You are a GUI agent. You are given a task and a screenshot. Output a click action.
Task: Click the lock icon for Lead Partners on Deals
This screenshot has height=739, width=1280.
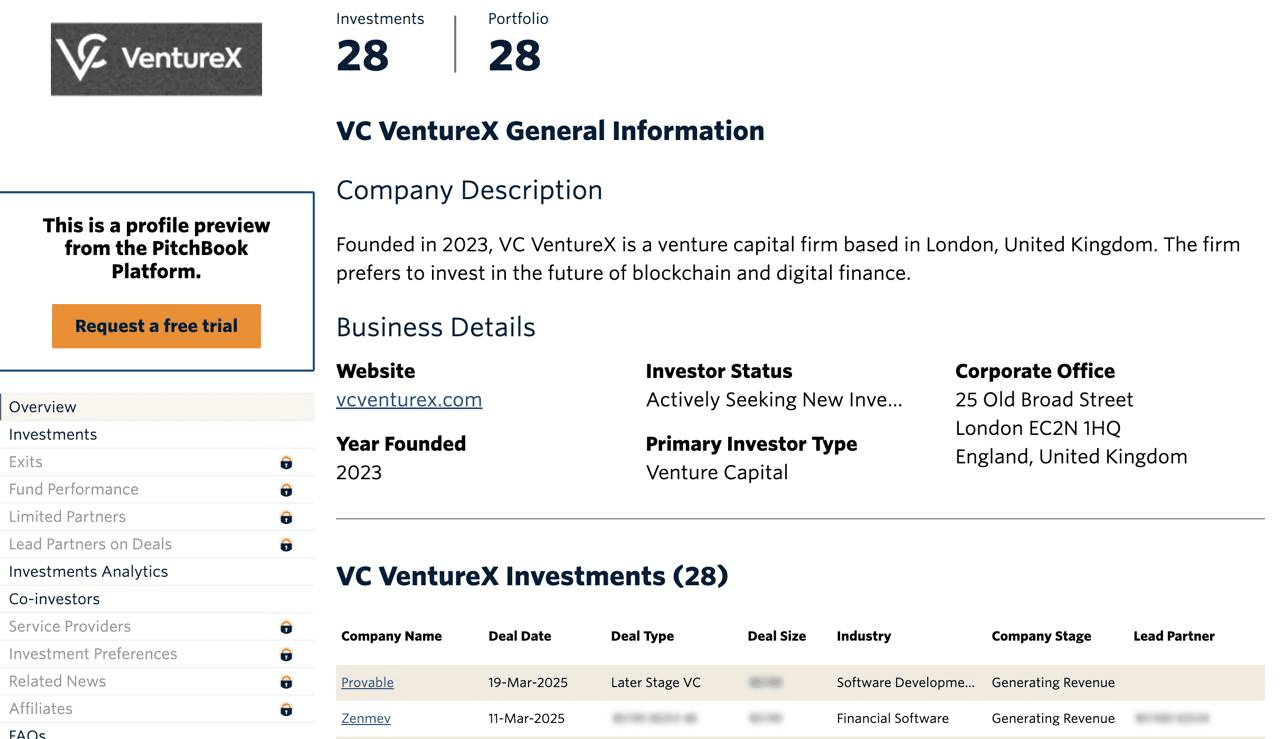click(x=286, y=545)
